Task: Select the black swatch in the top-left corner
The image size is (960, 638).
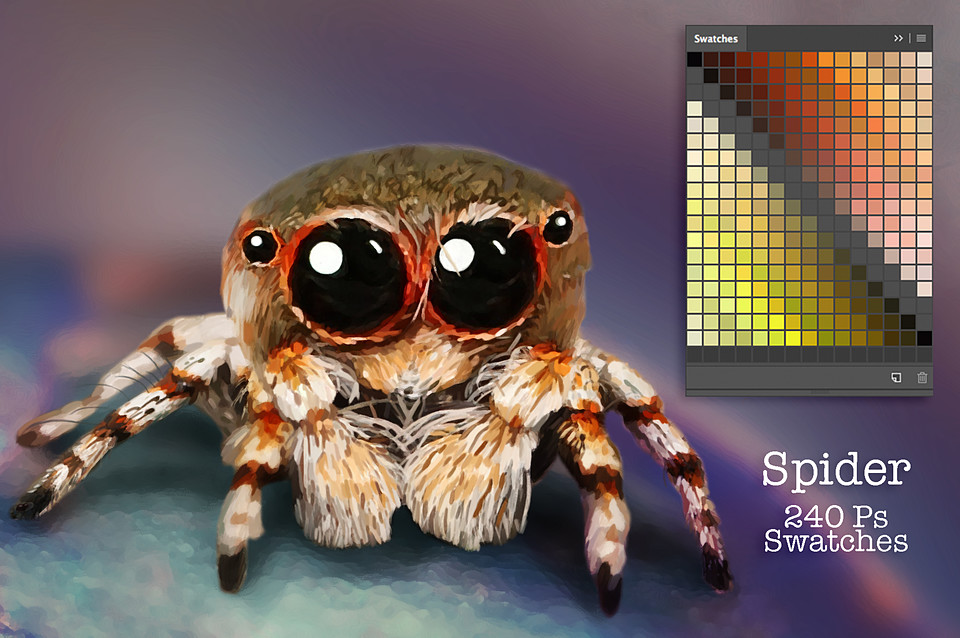Action: point(694,60)
